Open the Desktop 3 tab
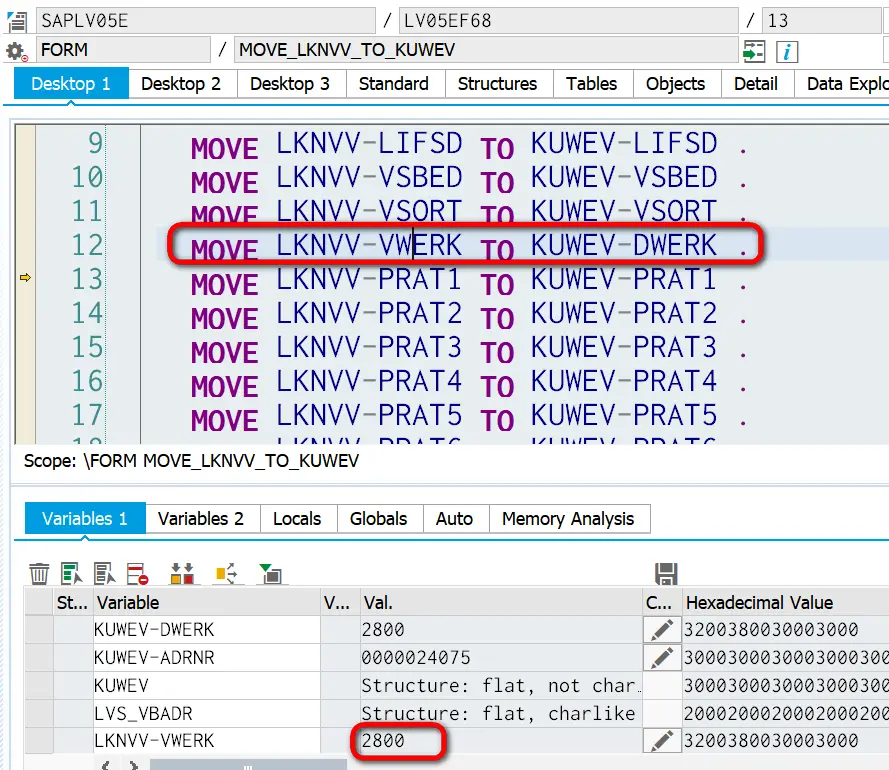This screenshot has width=889, height=770. [290, 83]
